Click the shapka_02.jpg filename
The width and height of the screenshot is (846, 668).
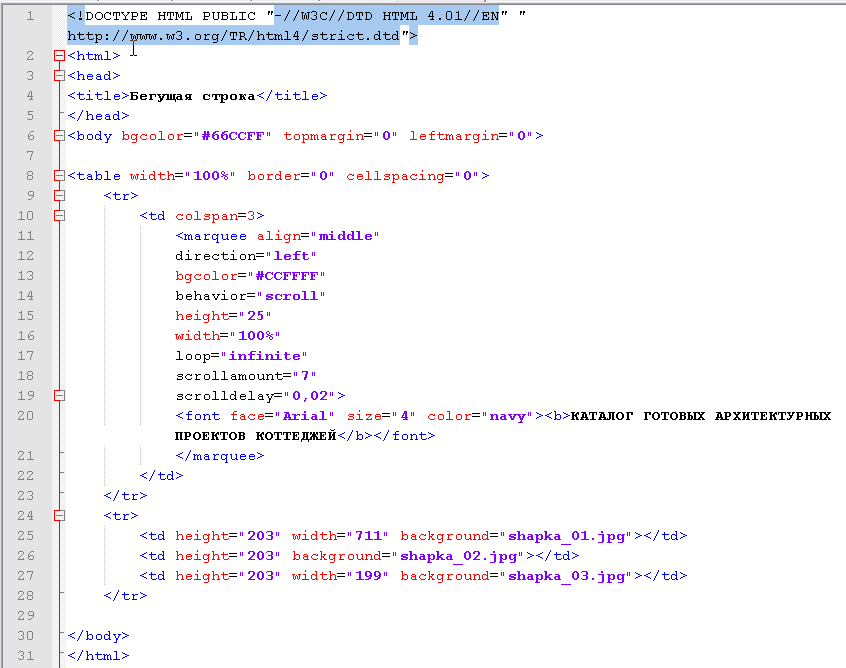point(459,556)
